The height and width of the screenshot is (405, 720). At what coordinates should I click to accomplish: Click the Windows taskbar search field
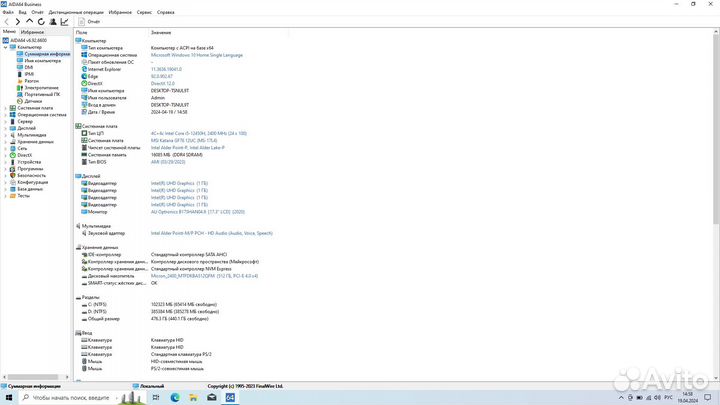(70, 397)
